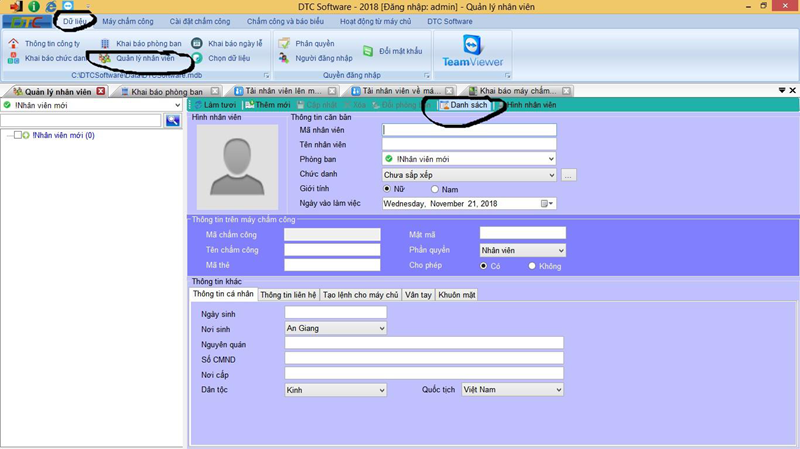This screenshot has height=449, width=800.
Task: Switch to Máy chấm công ribbon tab
Action: coord(129,21)
